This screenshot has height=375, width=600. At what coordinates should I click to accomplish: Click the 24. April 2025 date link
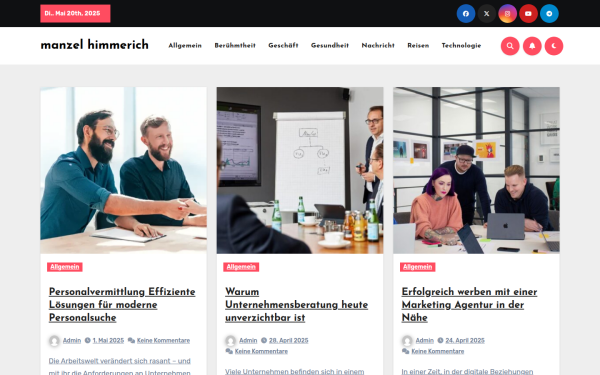pyautogui.click(x=465, y=341)
